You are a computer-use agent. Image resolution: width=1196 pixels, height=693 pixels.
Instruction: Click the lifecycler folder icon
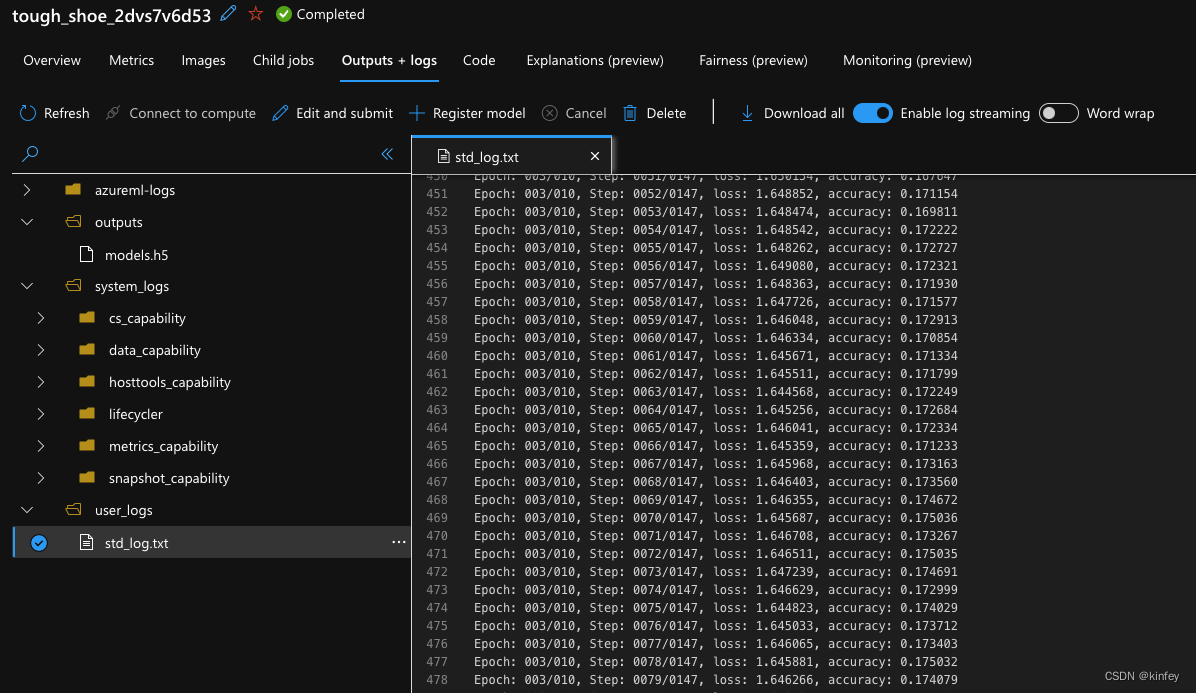click(x=87, y=414)
